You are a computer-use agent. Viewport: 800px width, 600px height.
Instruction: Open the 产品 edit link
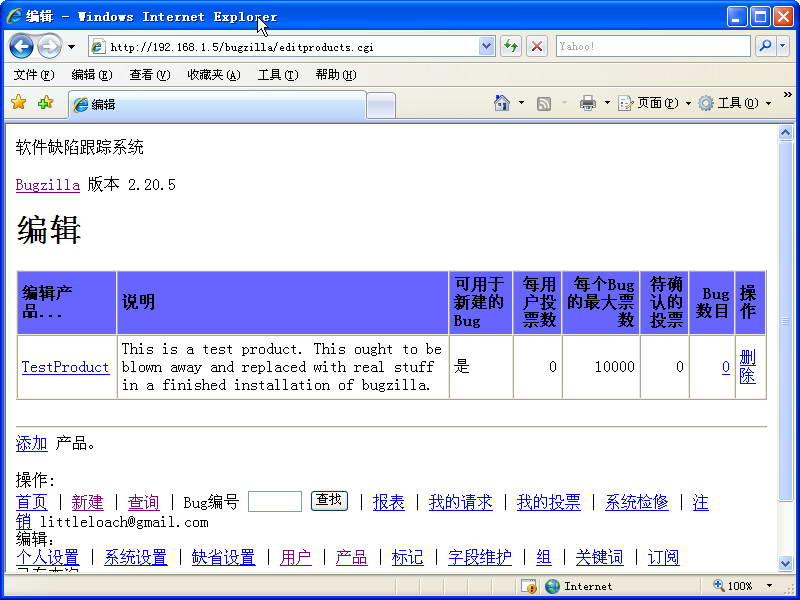(352, 557)
